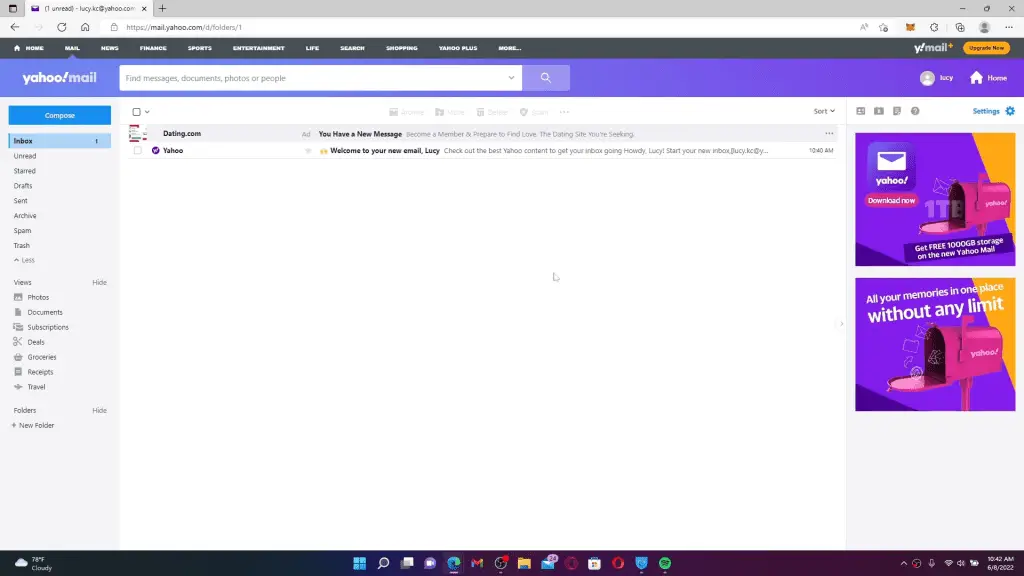Open advanced search dropdown arrow
The height and width of the screenshot is (576, 1024).
[511, 78]
